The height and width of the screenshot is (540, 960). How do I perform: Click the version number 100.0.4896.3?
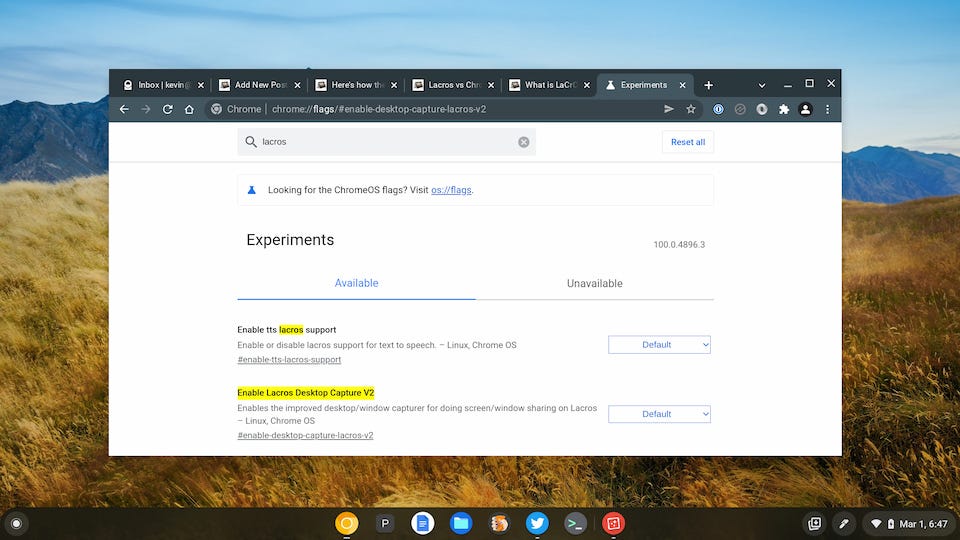(x=679, y=245)
